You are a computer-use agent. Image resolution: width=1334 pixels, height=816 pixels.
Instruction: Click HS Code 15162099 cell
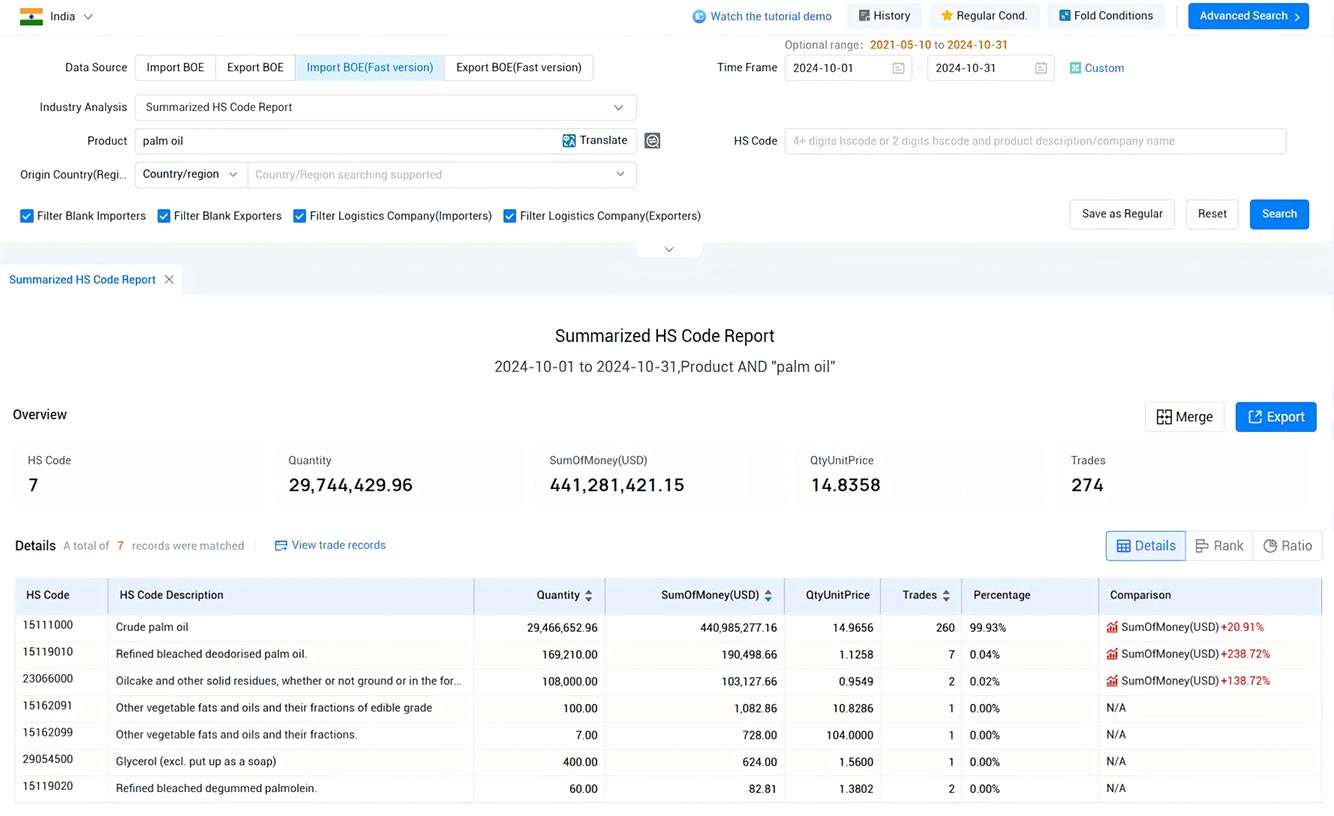(x=48, y=733)
